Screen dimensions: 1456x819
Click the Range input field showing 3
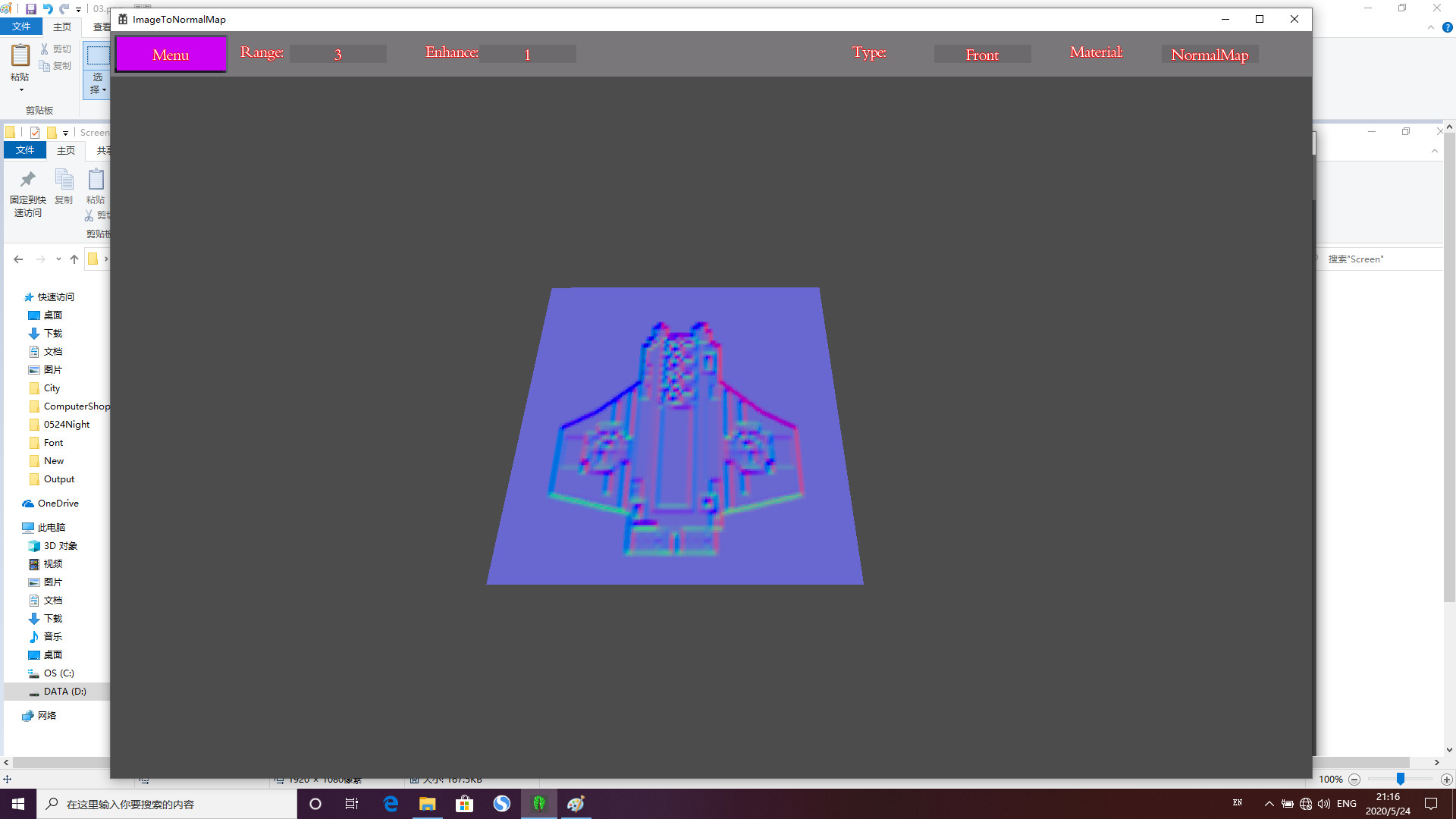[x=338, y=54]
